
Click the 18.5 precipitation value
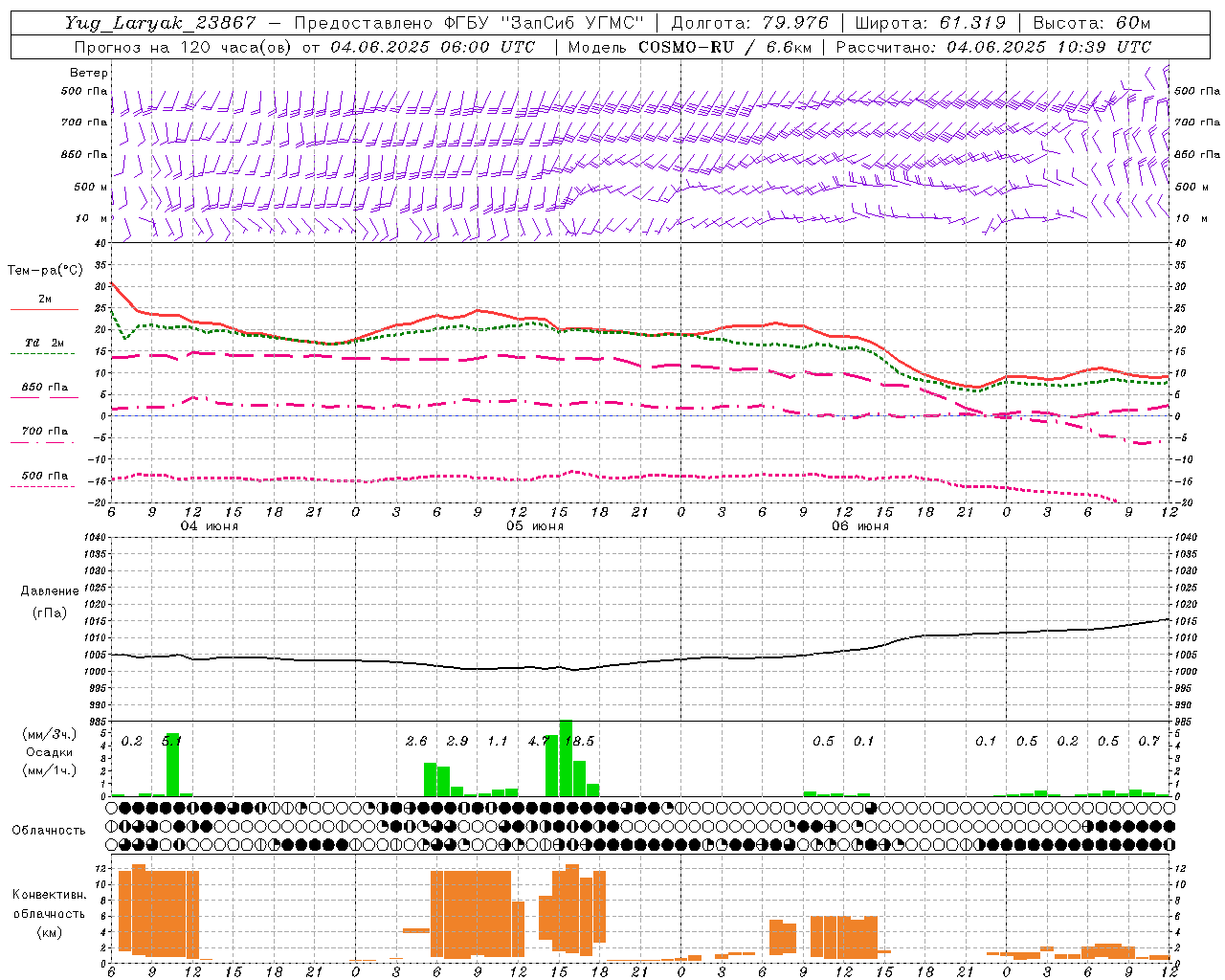point(579,741)
